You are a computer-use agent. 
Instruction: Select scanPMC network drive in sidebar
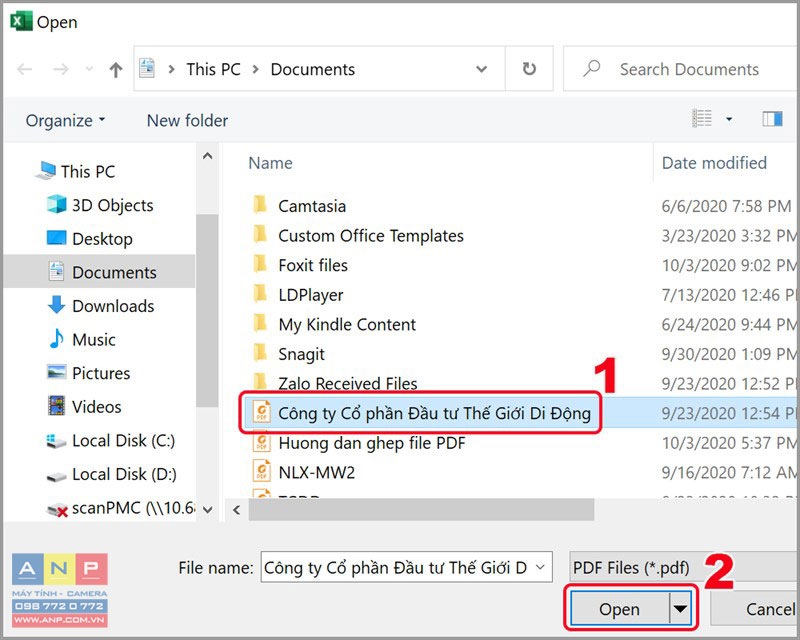pyautogui.click(x=121, y=508)
